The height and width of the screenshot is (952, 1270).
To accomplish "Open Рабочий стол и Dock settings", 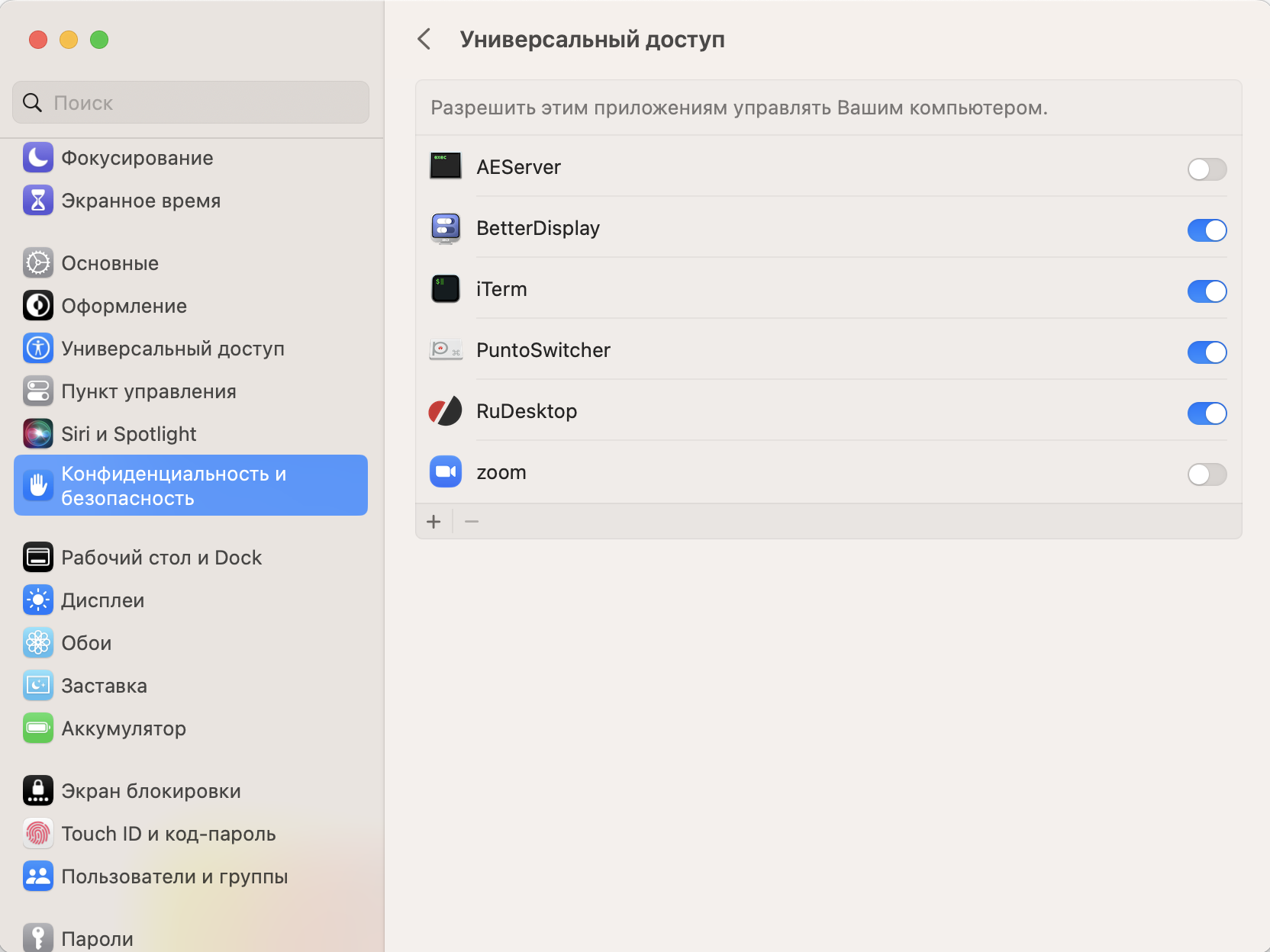I will coord(161,558).
